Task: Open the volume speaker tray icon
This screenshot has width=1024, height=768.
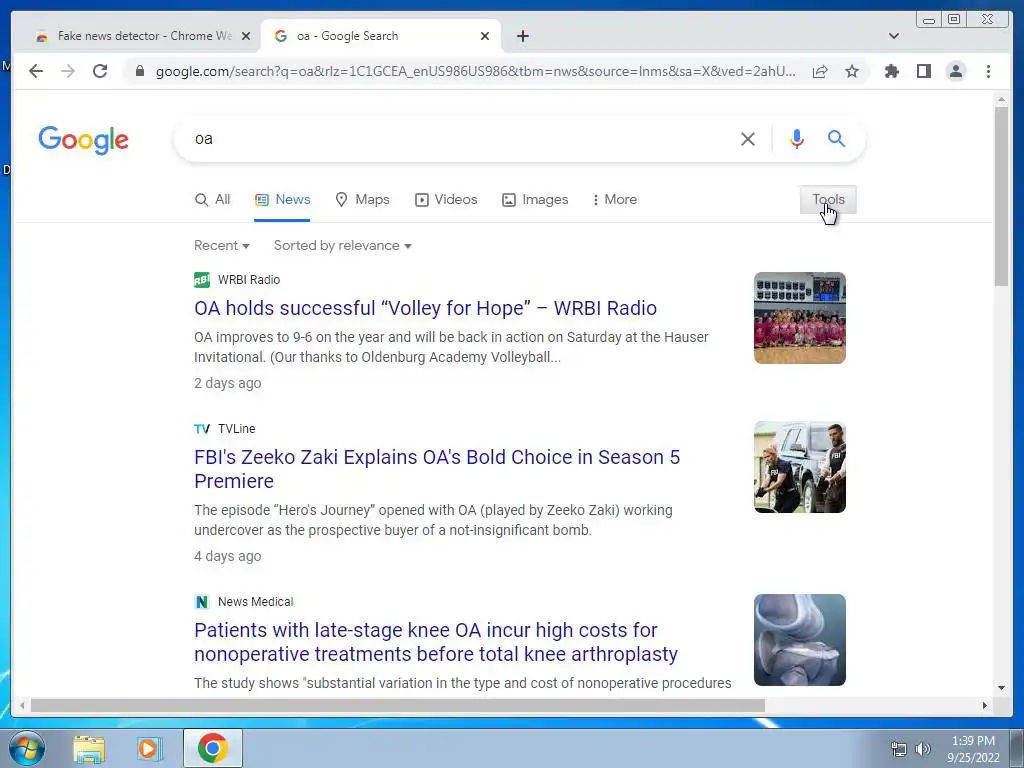Action: pyautogui.click(x=922, y=749)
